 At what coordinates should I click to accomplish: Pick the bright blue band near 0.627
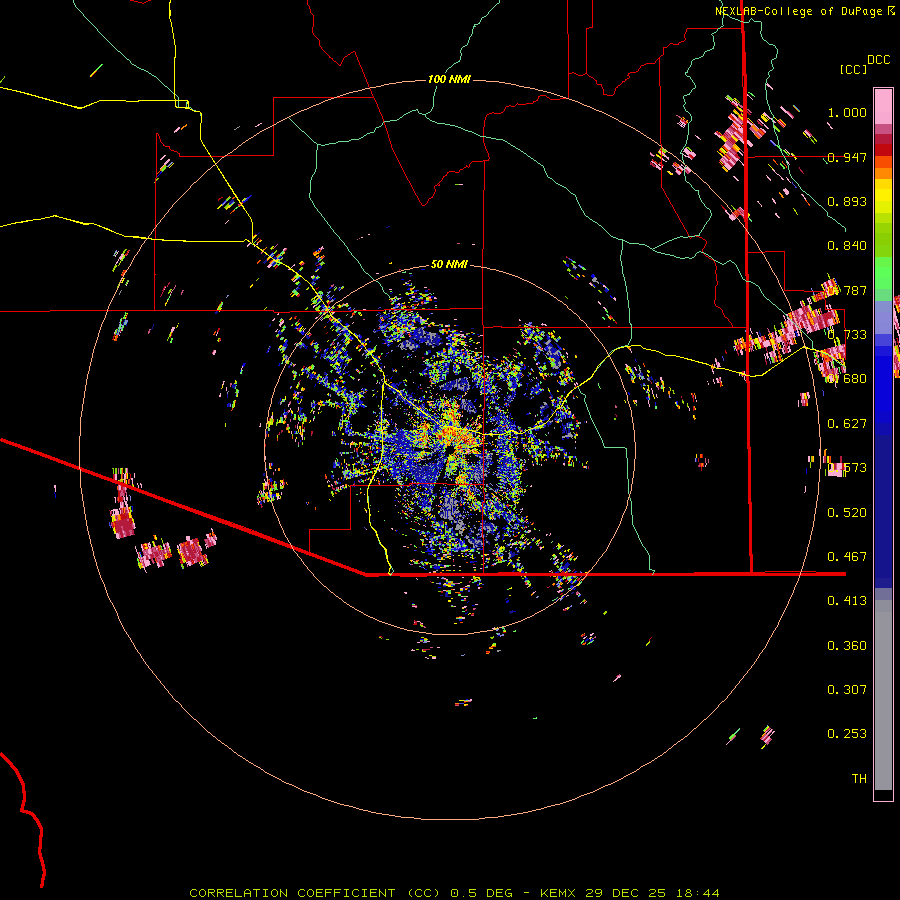[x=883, y=390]
